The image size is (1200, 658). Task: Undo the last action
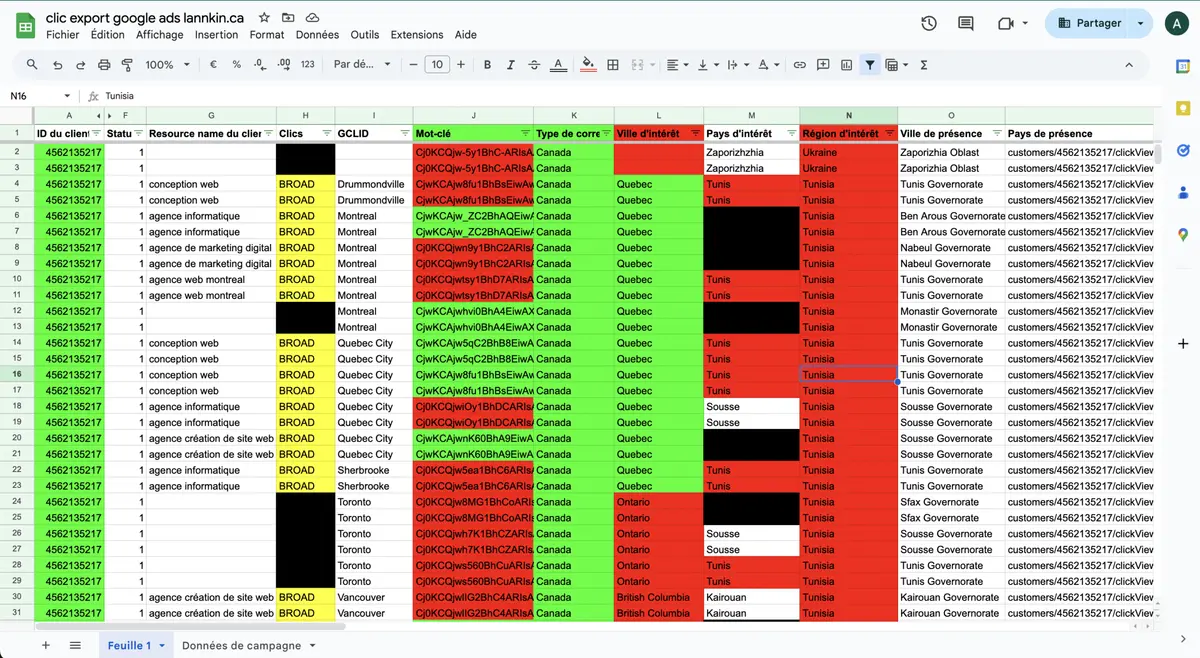[x=57, y=65]
